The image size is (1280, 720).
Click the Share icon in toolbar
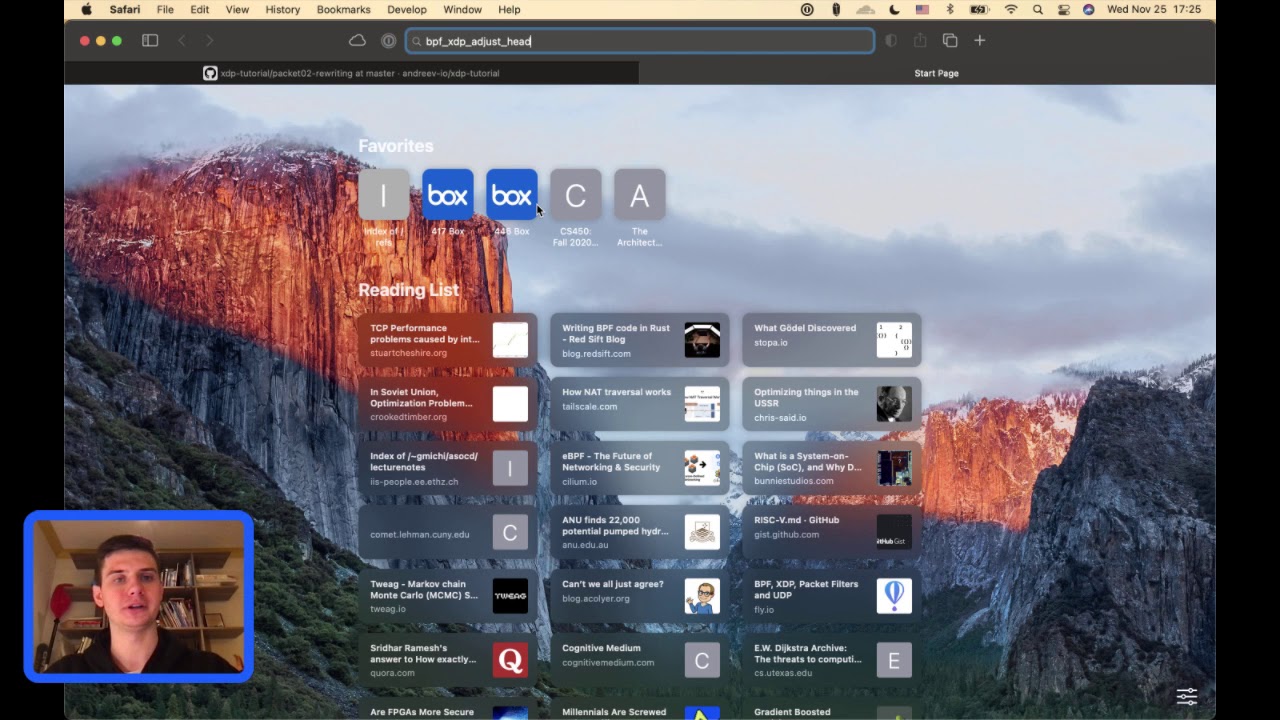920,41
